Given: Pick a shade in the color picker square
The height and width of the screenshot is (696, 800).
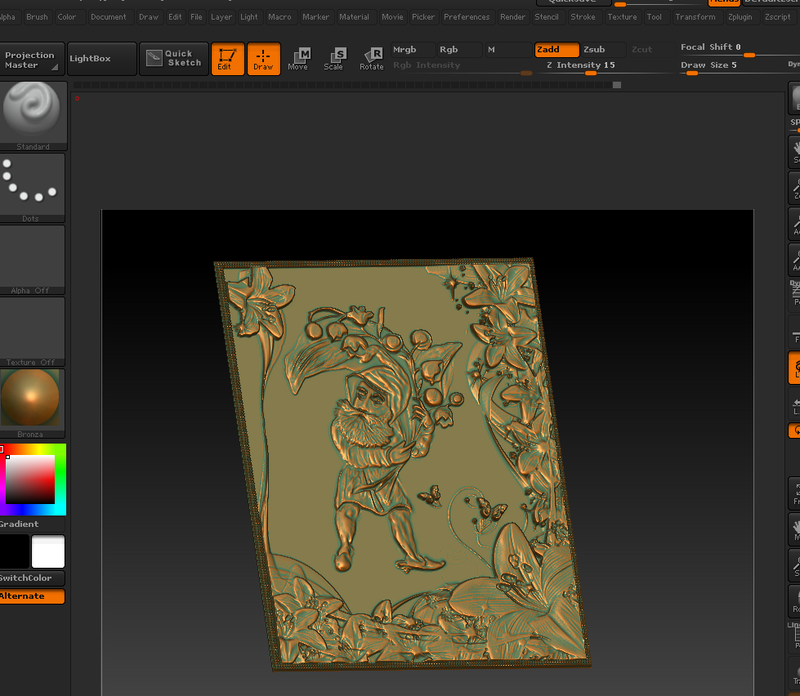Looking at the screenshot, I should 30,479.
